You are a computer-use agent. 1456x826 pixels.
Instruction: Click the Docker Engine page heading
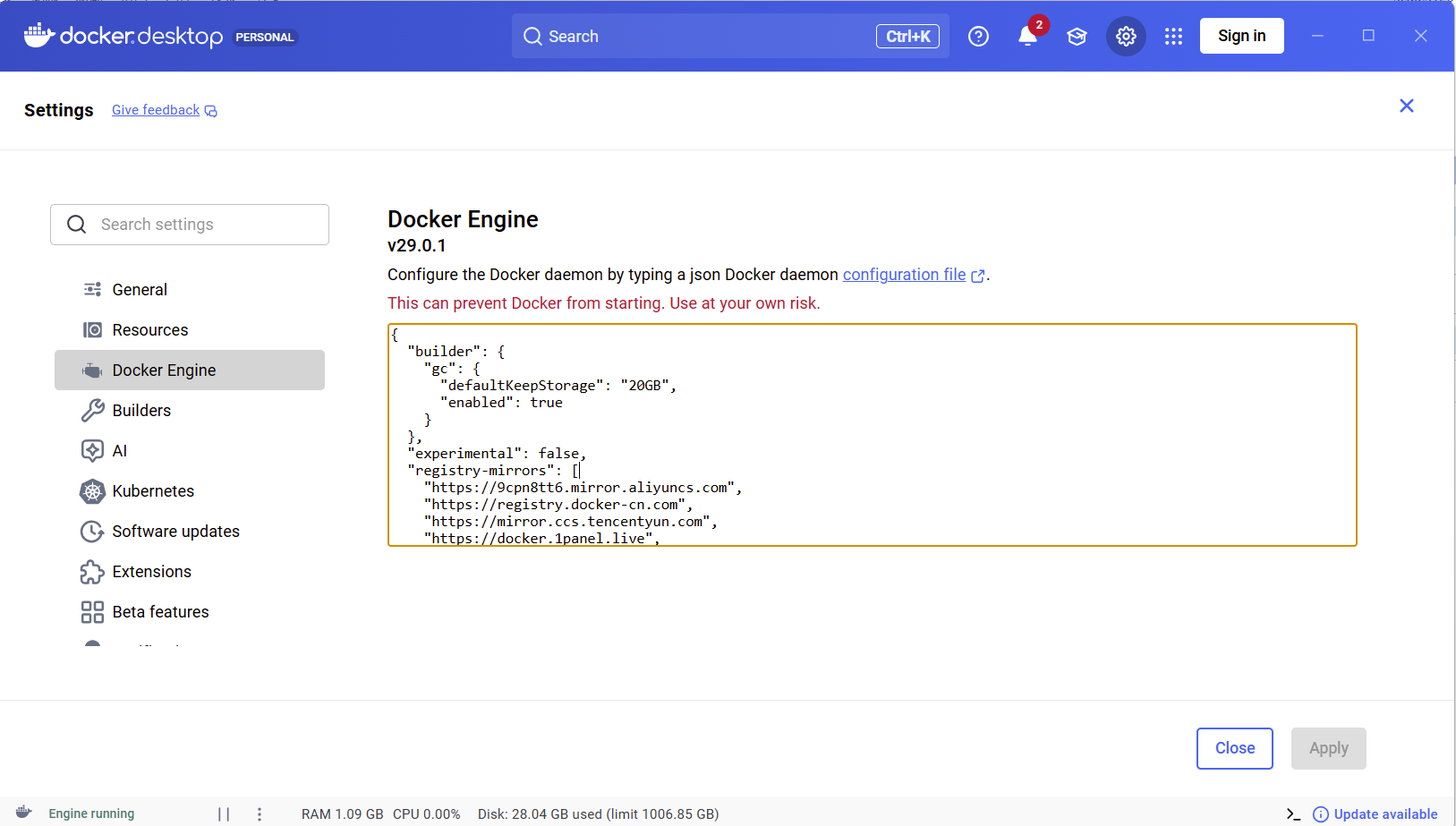coord(463,219)
